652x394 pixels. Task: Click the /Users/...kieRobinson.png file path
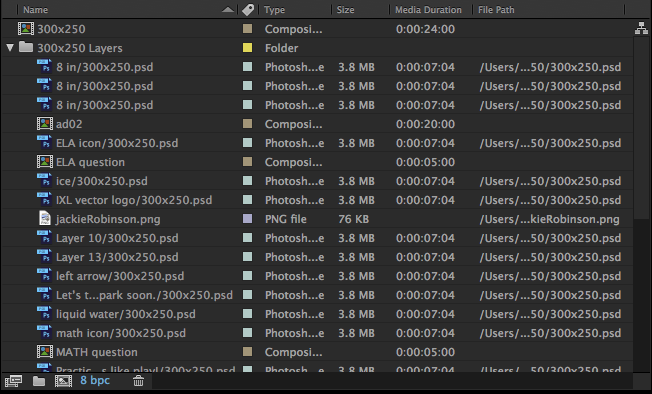pyautogui.click(x=550, y=219)
